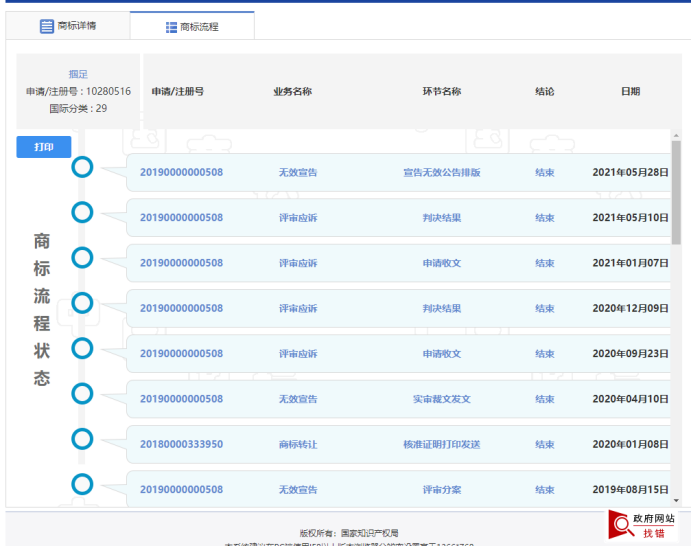Click 国际分类:29 info text
This screenshot has width=692, height=546.
pos(78,109)
